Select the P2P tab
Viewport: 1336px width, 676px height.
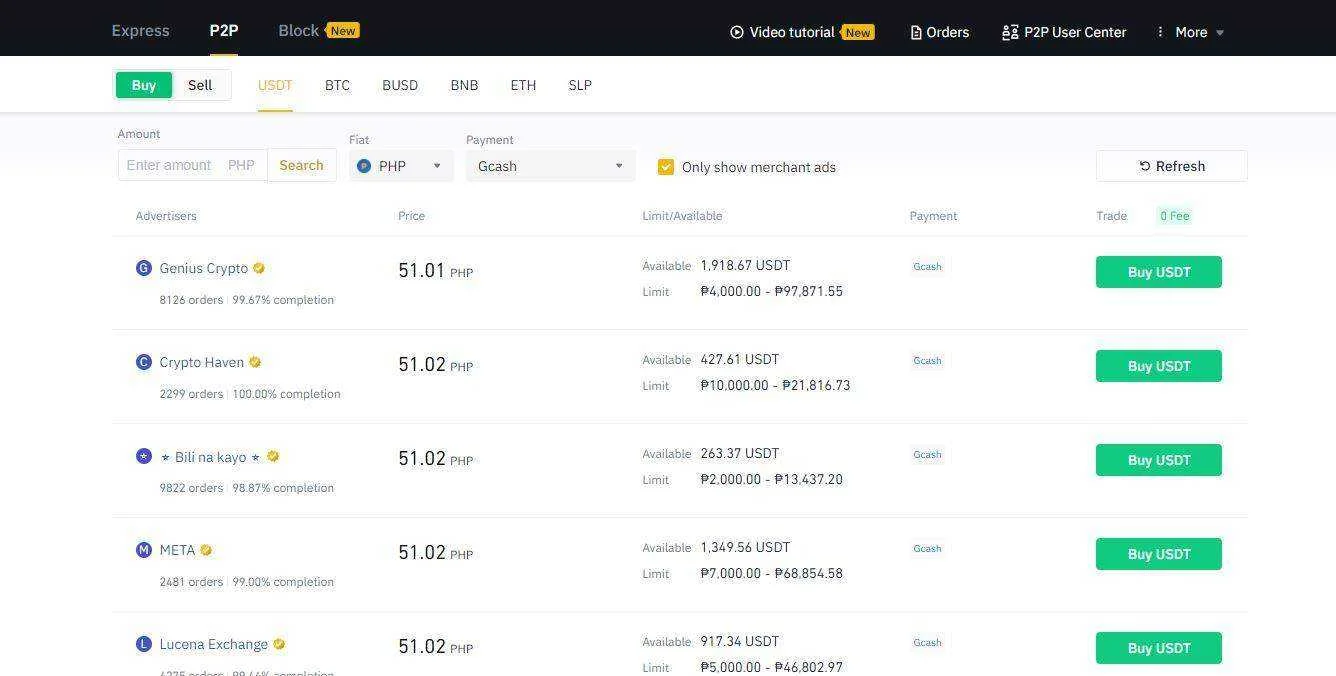point(224,31)
